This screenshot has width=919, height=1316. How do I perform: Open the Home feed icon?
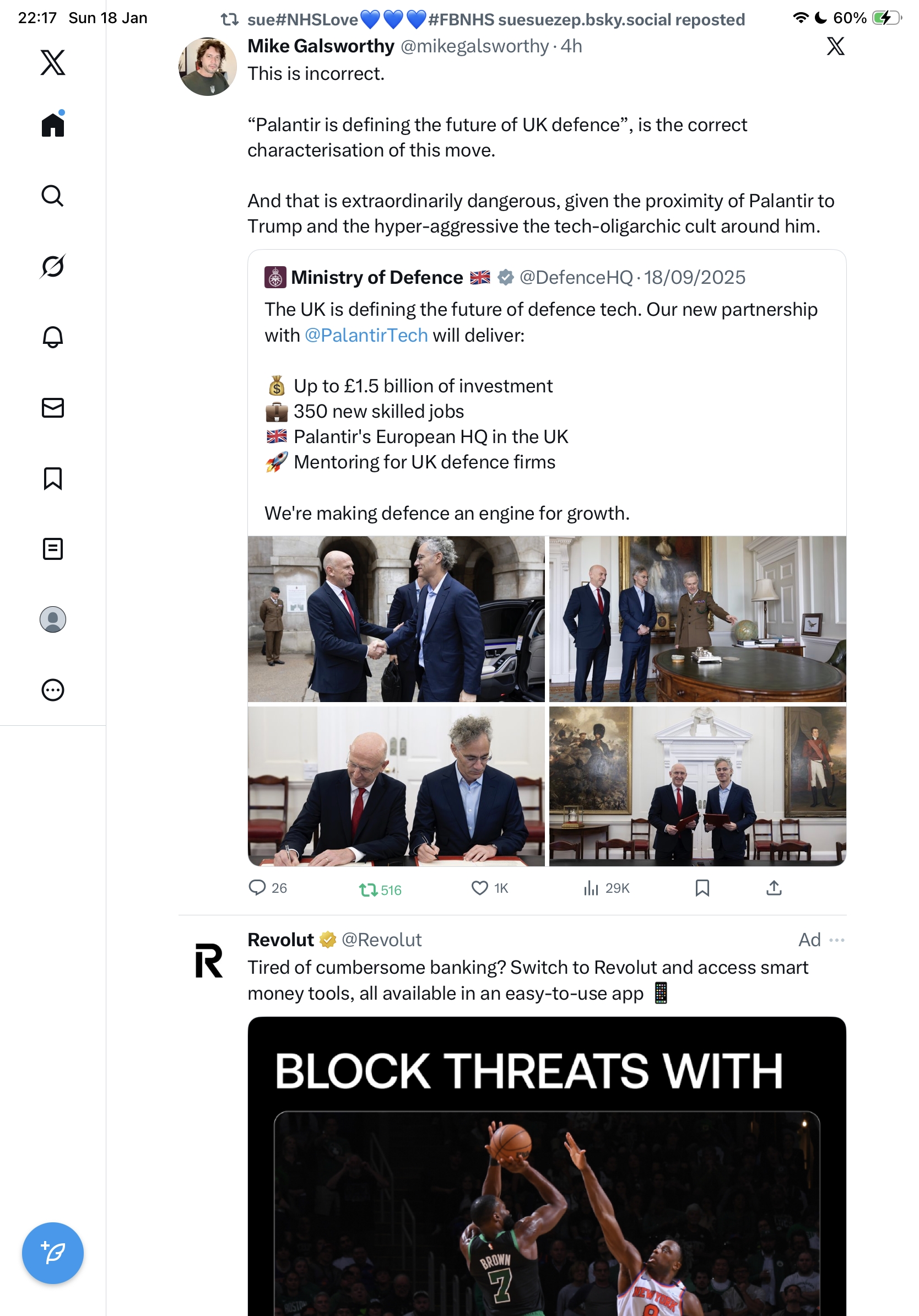click(53, 124)
